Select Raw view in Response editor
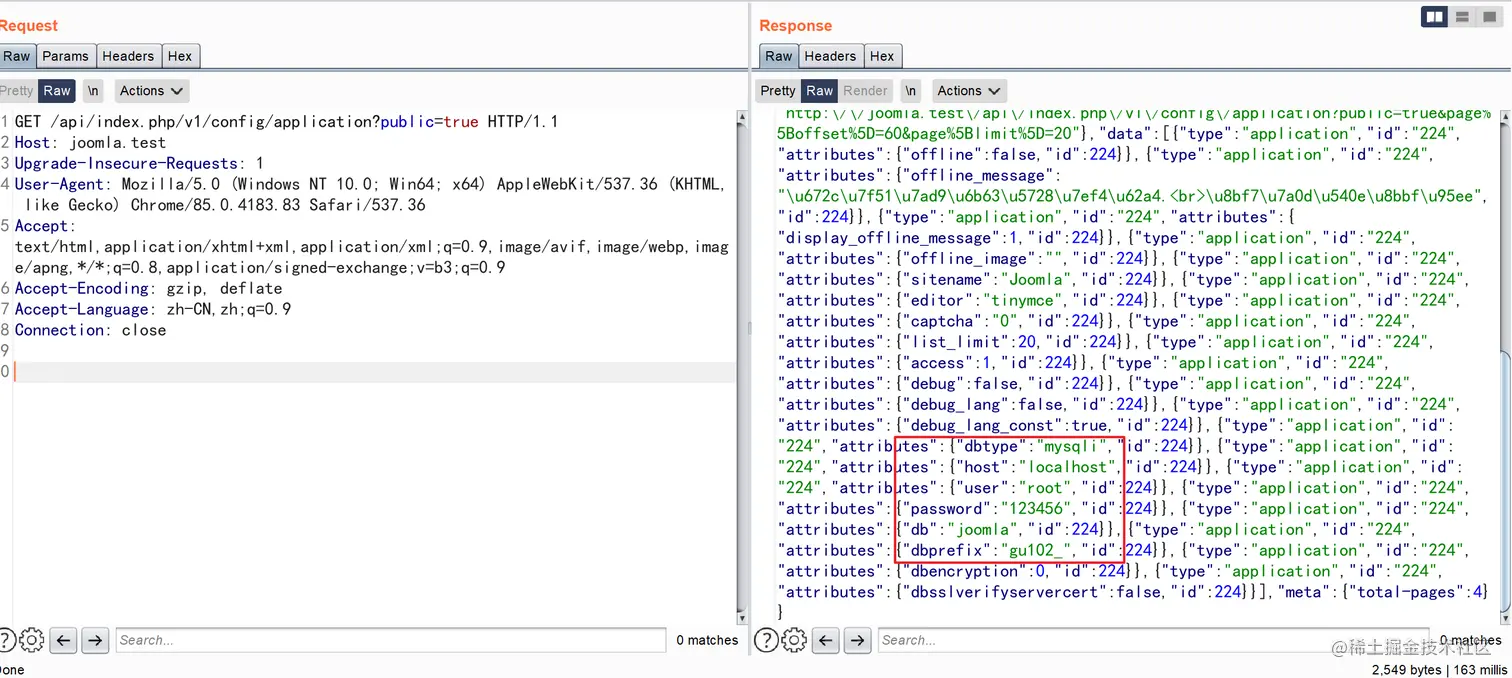 coord(820,90)
